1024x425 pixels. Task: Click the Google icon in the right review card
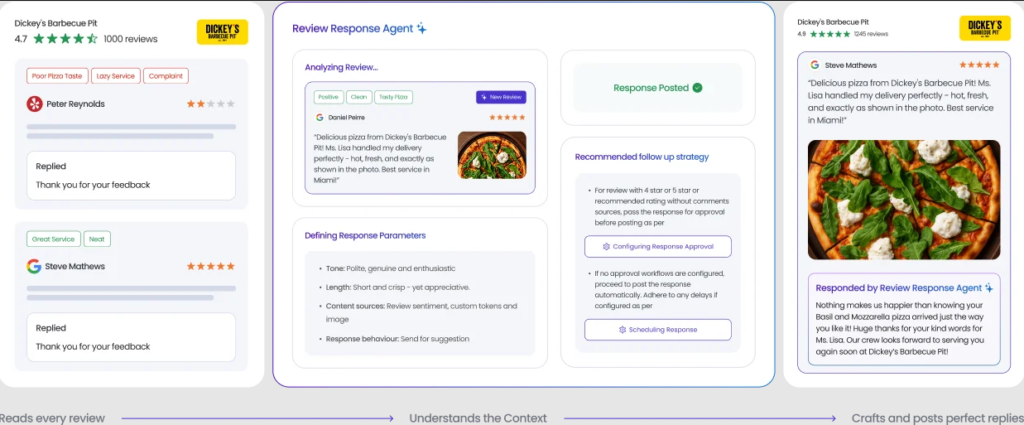tap(815, 64)
